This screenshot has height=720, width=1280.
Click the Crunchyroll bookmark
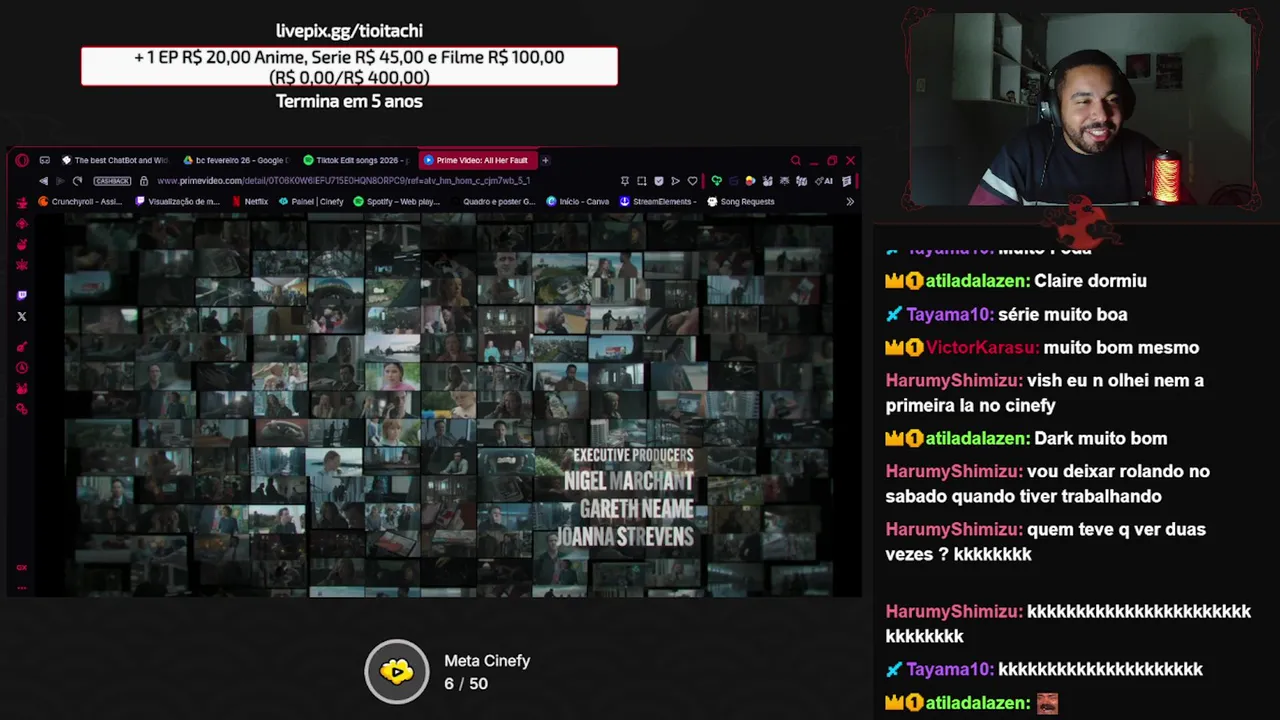81,201
